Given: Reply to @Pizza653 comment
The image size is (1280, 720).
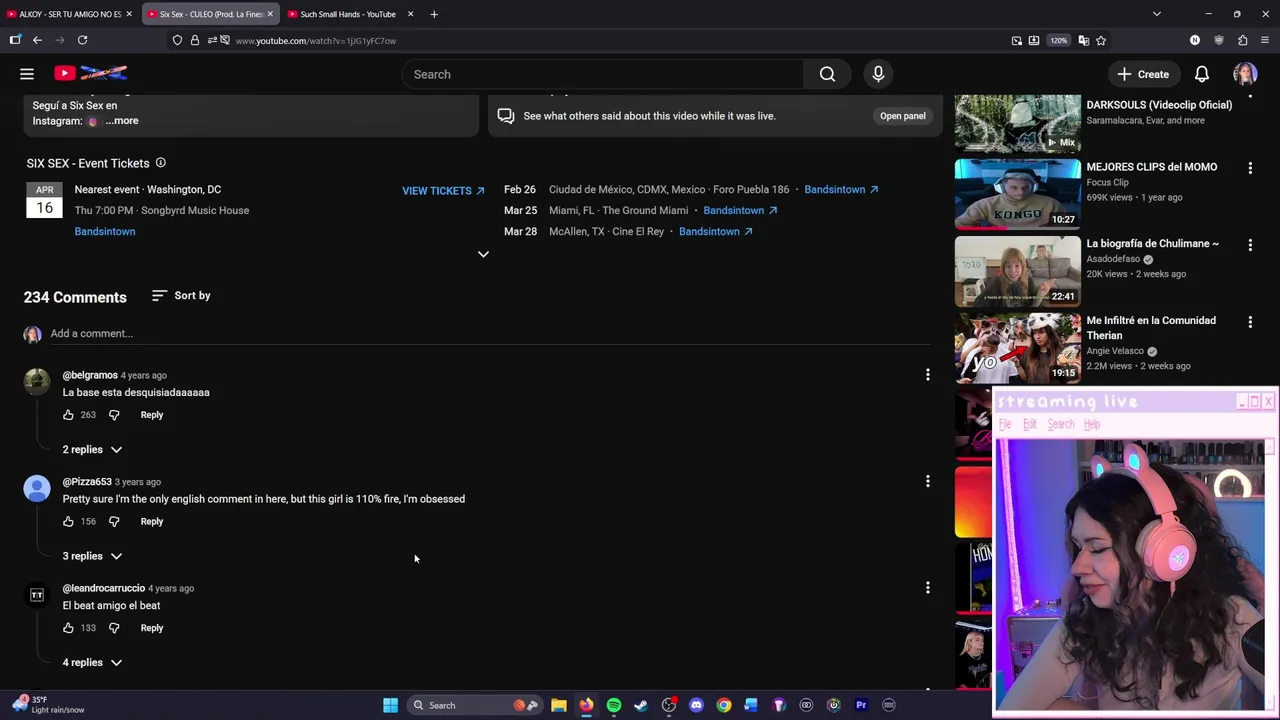Looking at the screenshot, I should coord(152,521).
